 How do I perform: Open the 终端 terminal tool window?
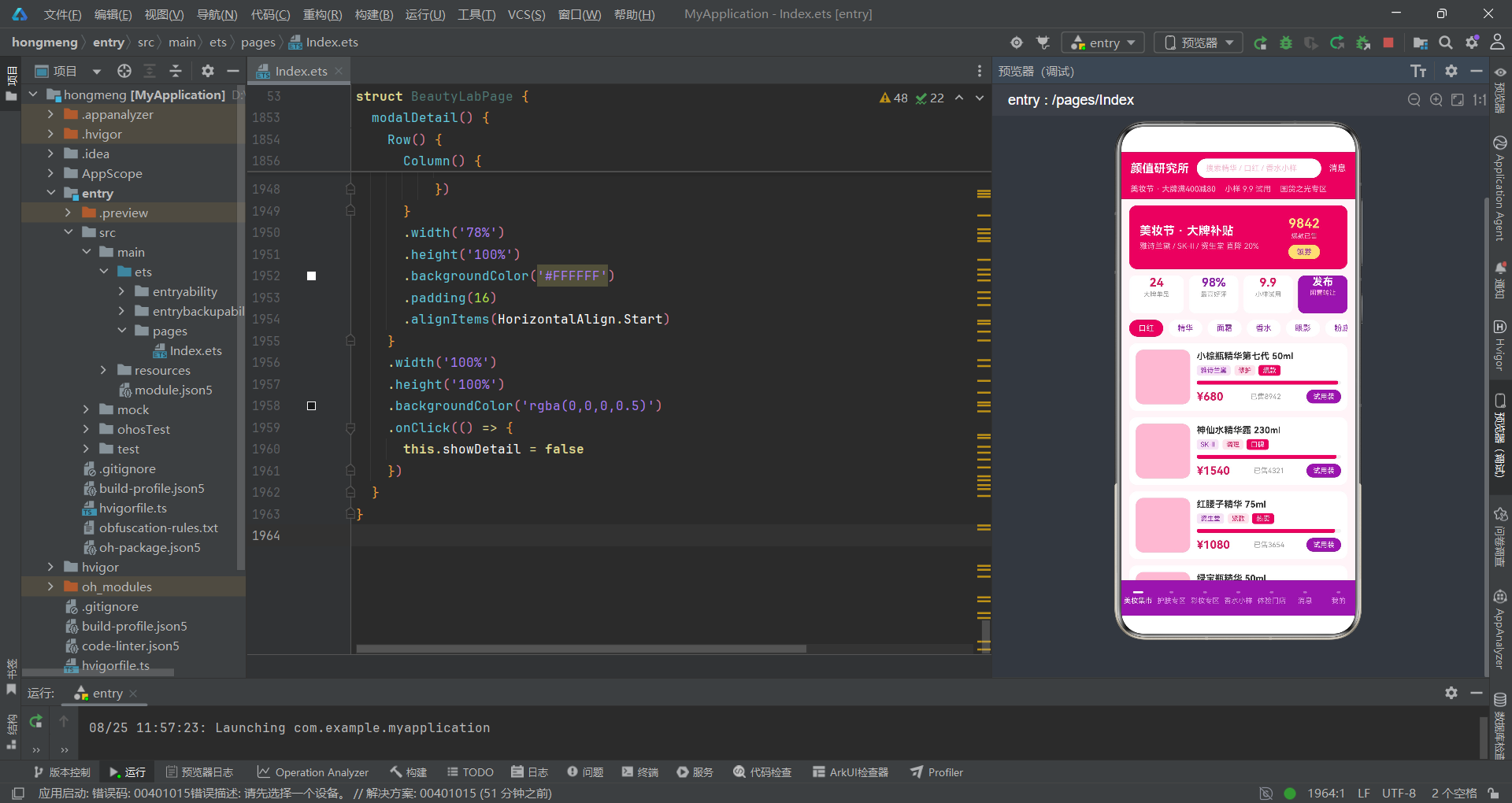[639, 772]
